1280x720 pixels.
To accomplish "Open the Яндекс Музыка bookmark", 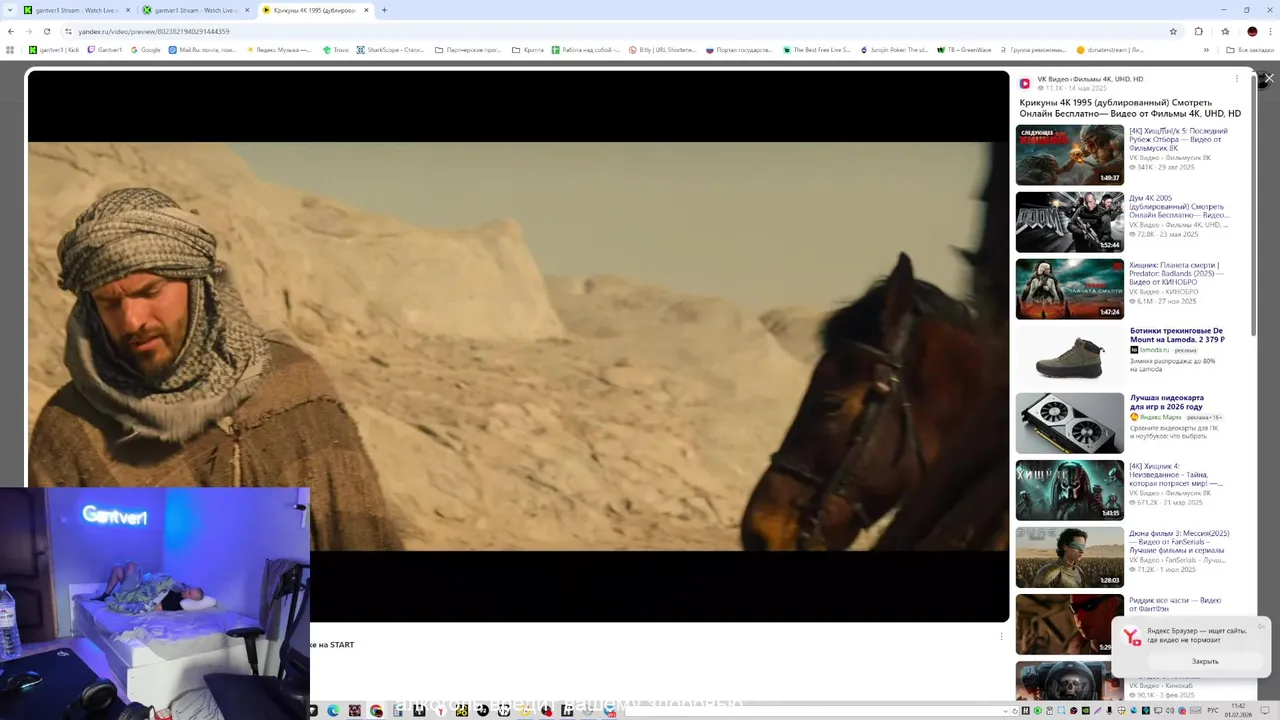I will tap(278, 49).
